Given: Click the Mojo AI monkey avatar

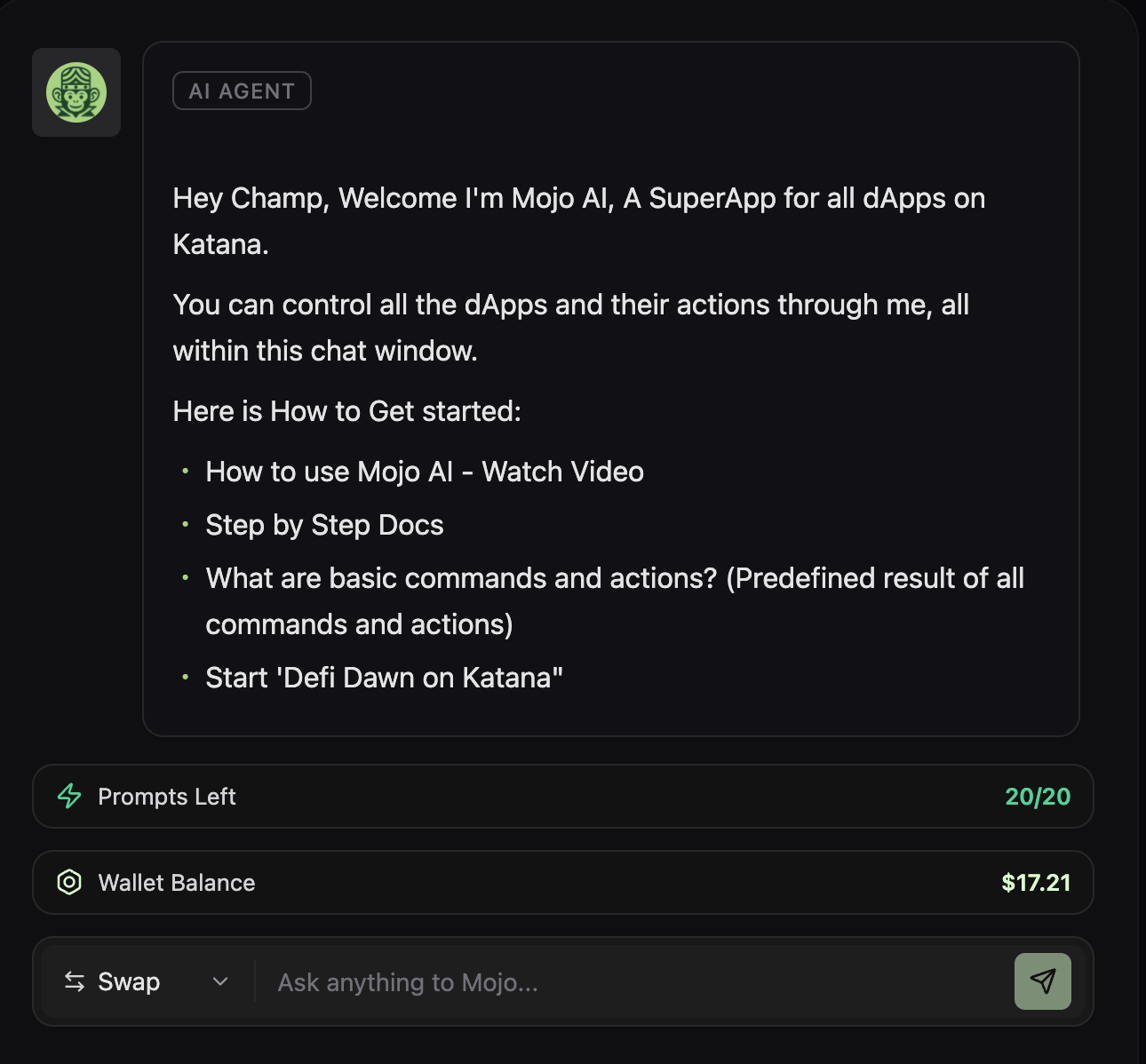Looking at the screenshot, I should 76,92.
